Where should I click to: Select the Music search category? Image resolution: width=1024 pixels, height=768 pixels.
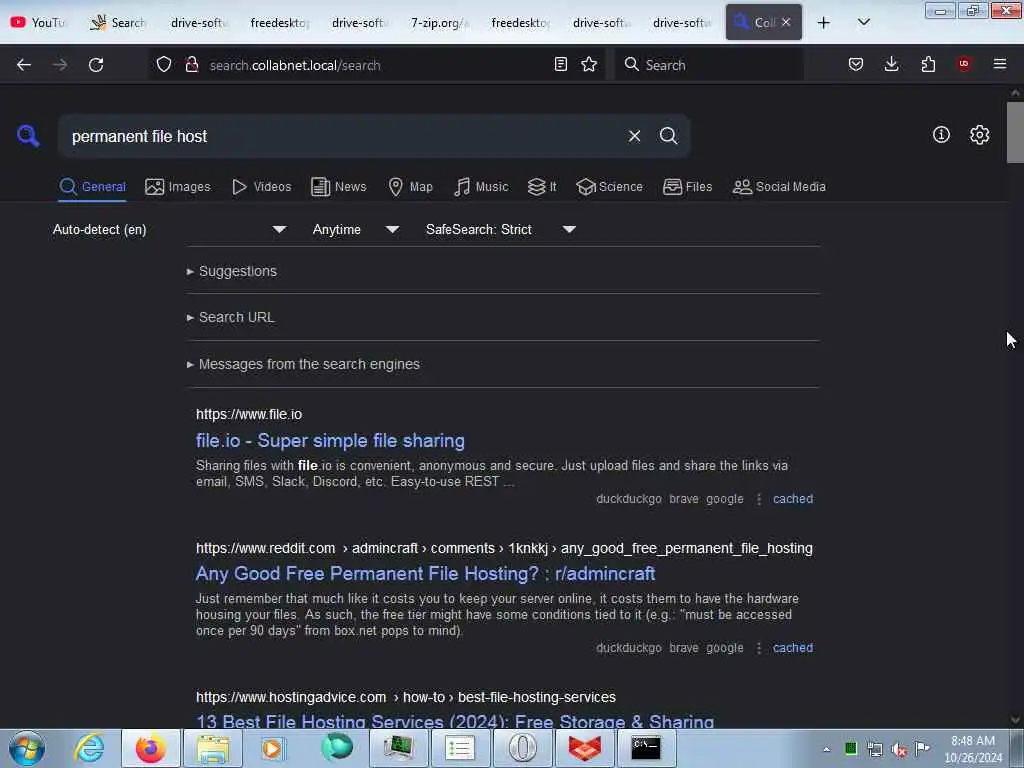481,187
